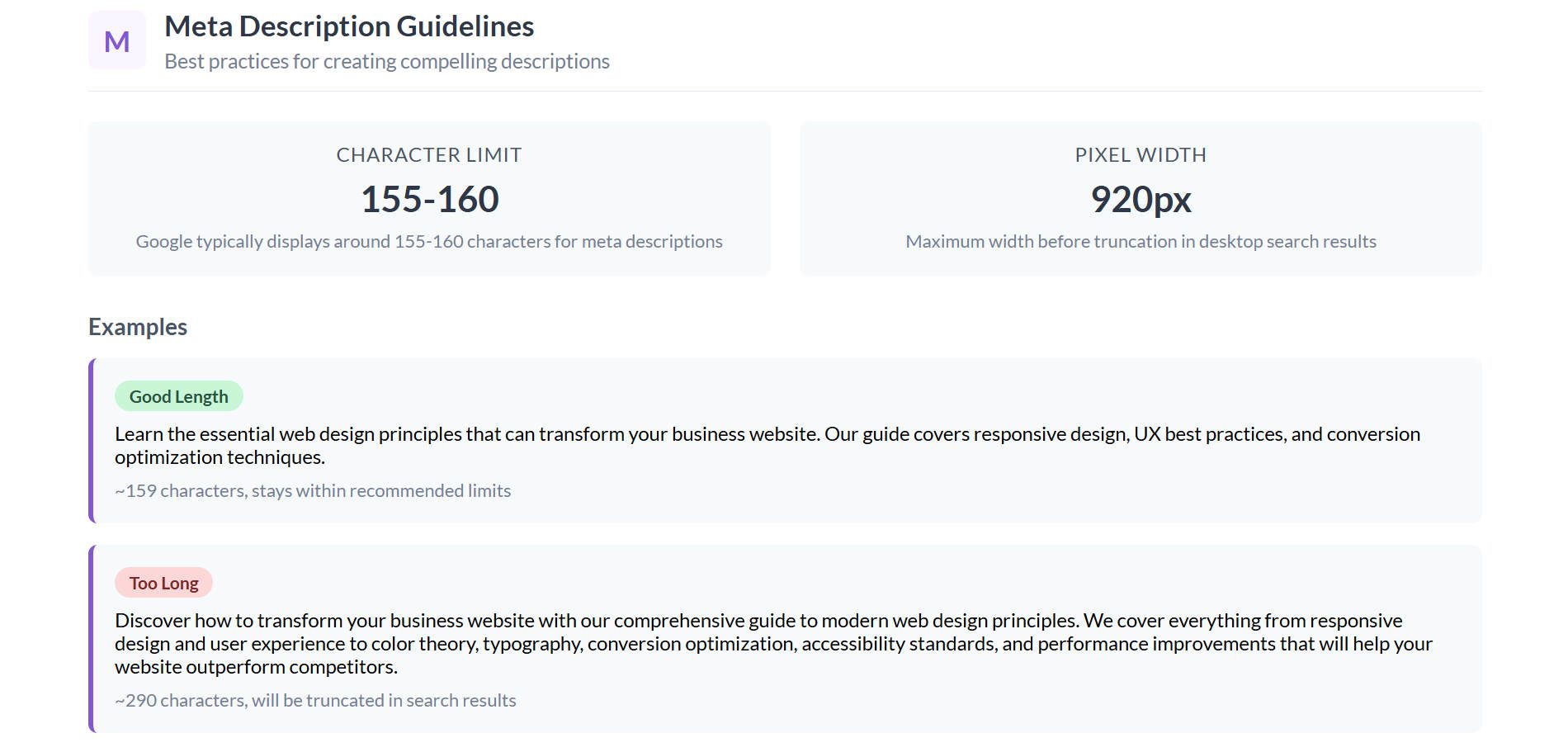Image resolution: width=1568 pixels, height=752 pixels.
Task: Click the purple M logo icon
Action: 117,40
